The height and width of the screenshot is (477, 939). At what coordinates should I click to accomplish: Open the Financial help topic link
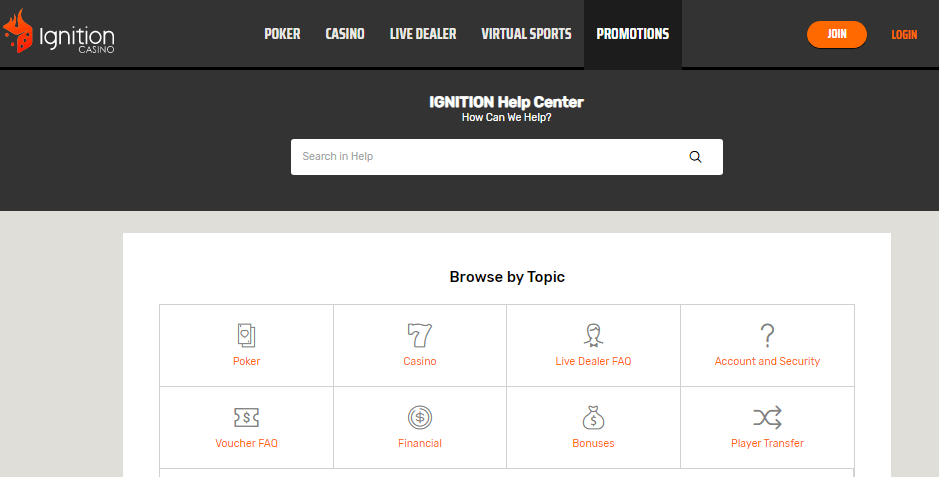click(420, 443)
